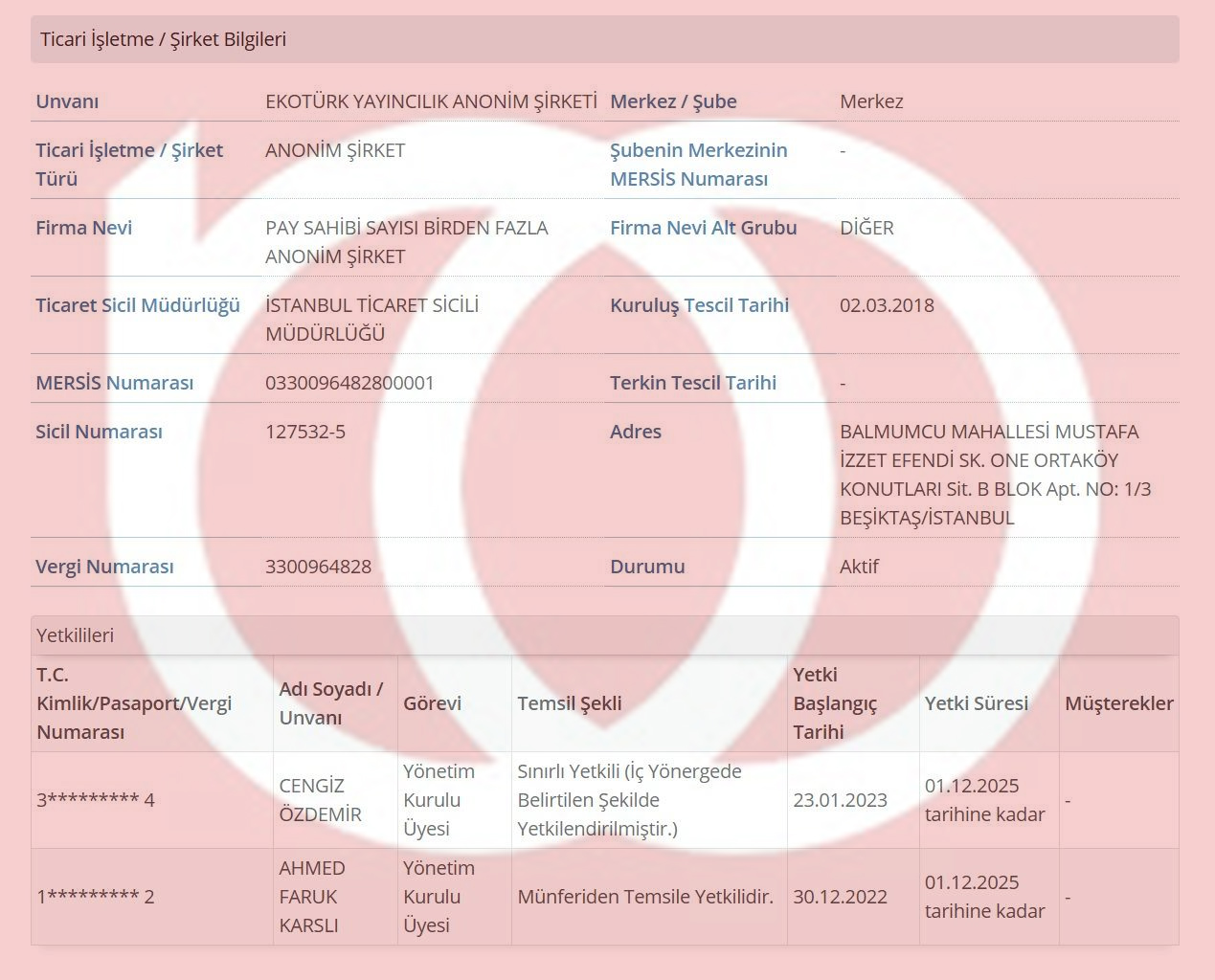Select masked ID '1********* 2'

(96, 897)
